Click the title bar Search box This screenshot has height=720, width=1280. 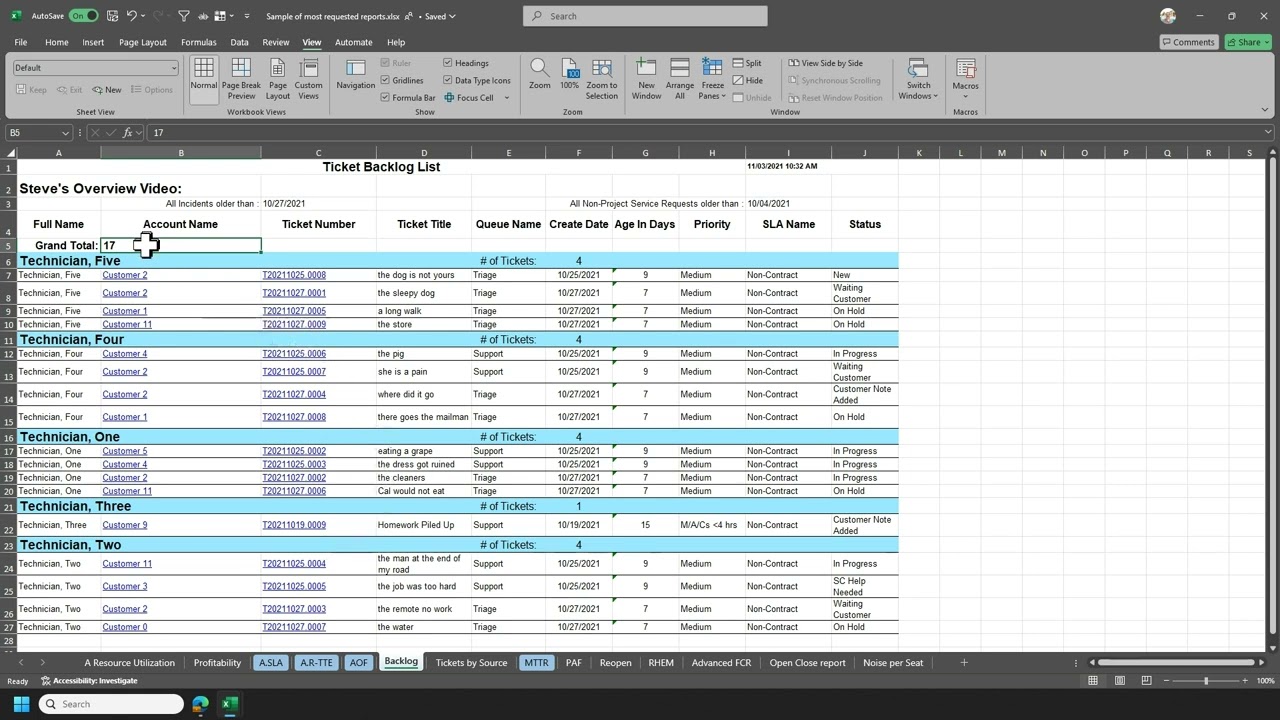(x=645, y=16)
